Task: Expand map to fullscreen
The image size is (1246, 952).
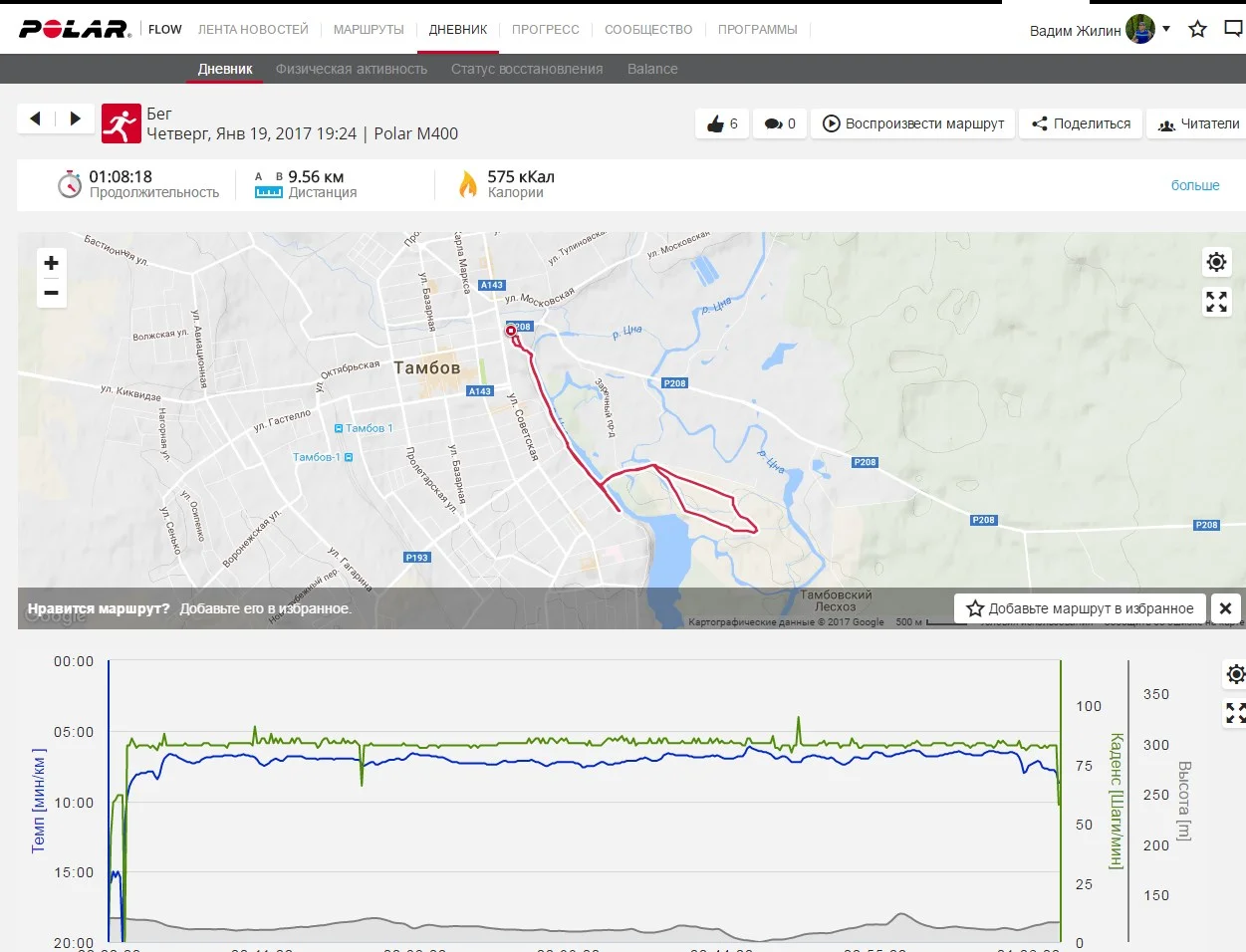Action: pyautogui.click(x=1216, y=302)
